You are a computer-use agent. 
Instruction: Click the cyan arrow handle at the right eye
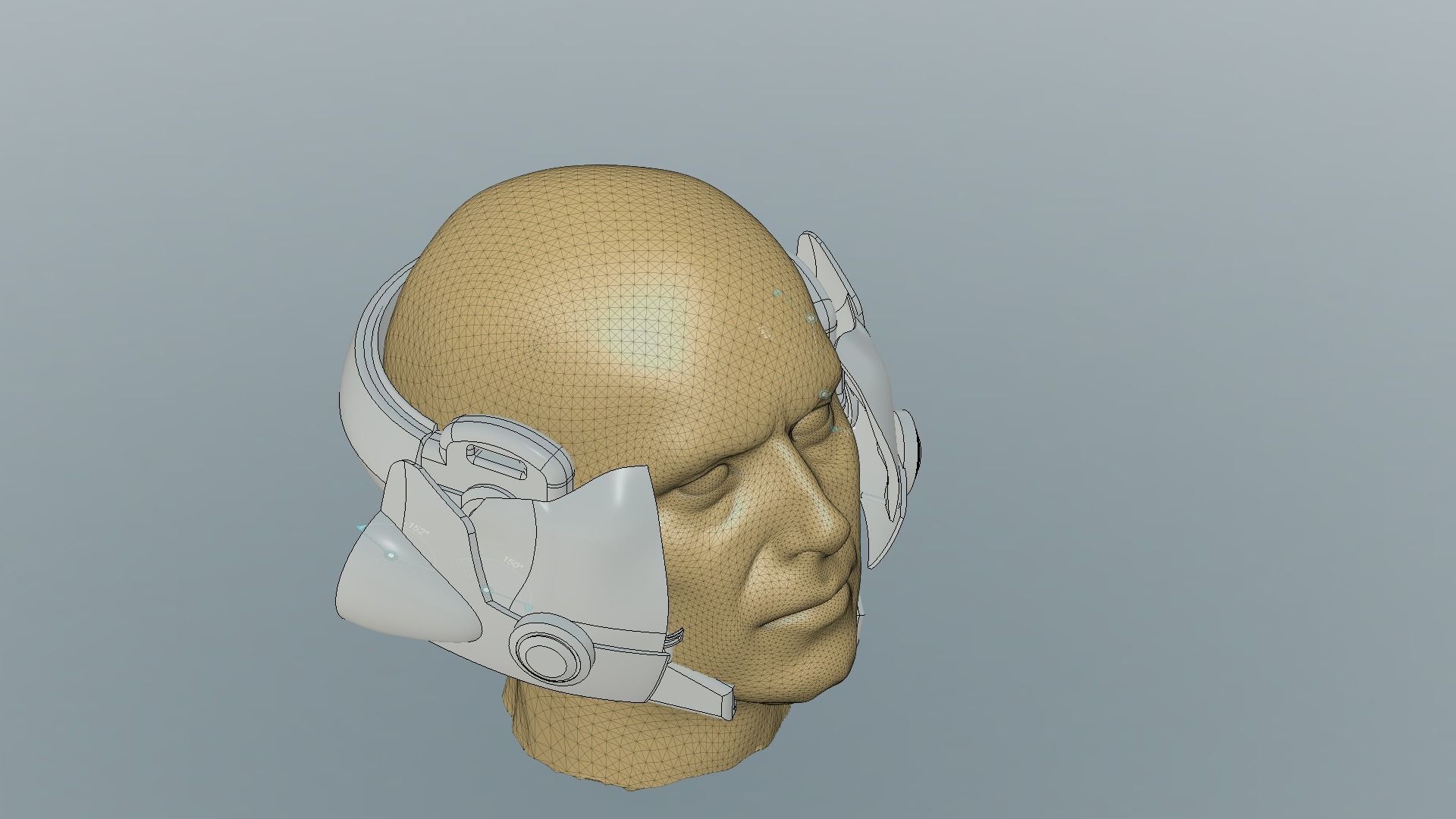point(835,429)
